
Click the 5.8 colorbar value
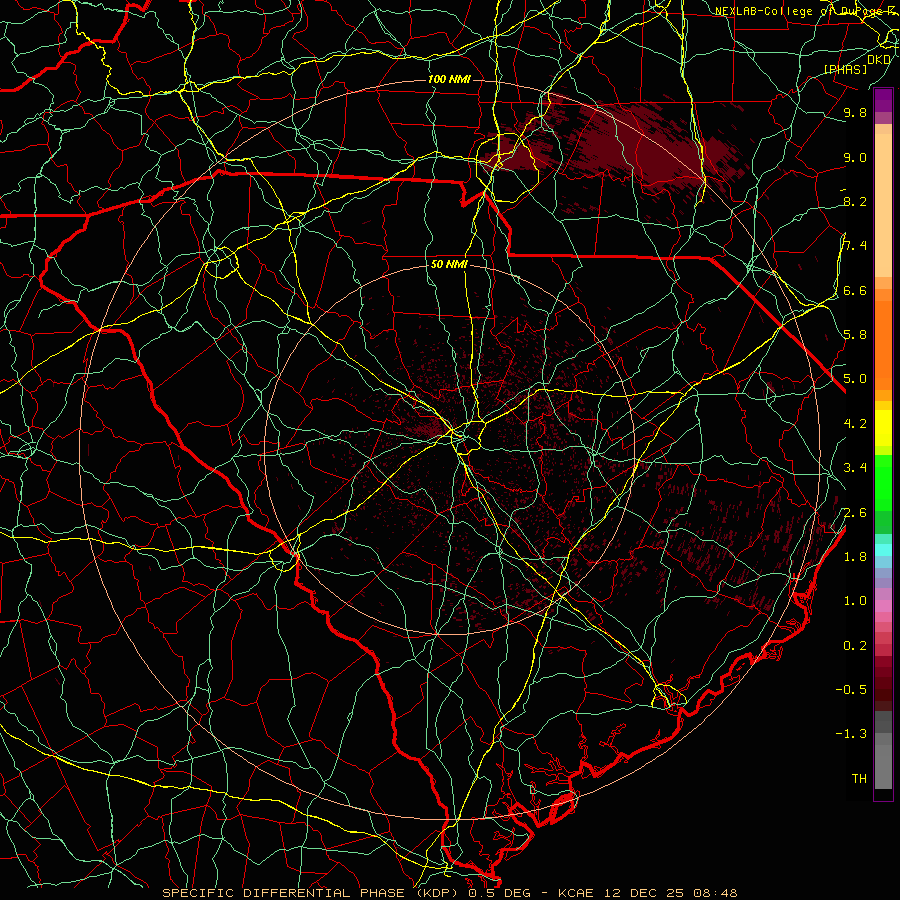pos(855,335)
